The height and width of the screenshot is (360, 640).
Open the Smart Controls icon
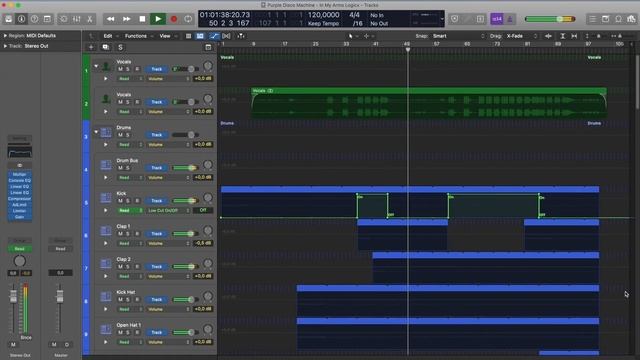click(x=64, y=19)
